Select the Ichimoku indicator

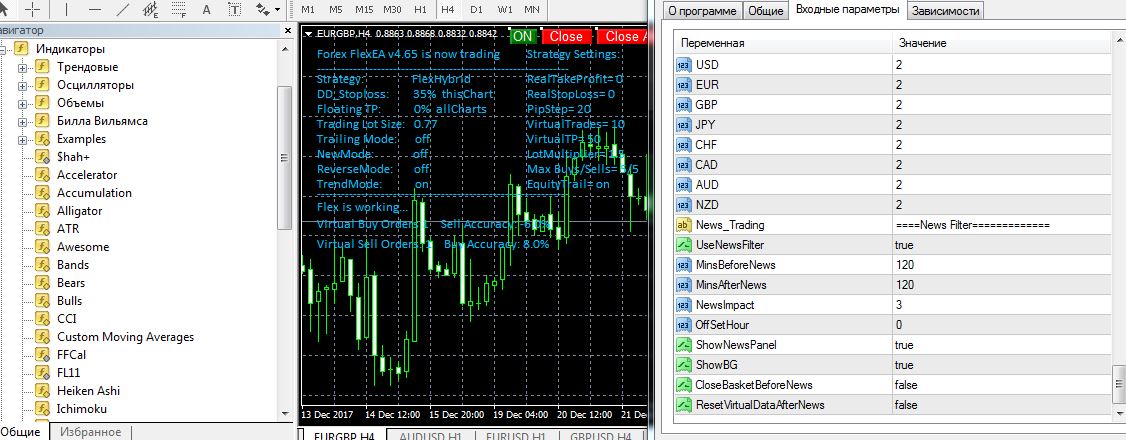82,408
